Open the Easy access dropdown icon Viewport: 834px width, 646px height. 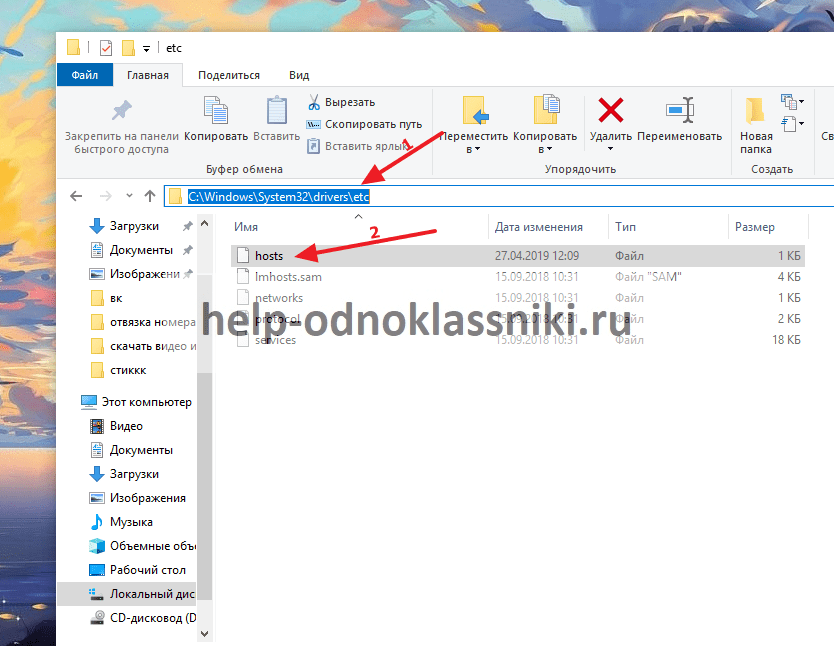(x=792, y=124)
